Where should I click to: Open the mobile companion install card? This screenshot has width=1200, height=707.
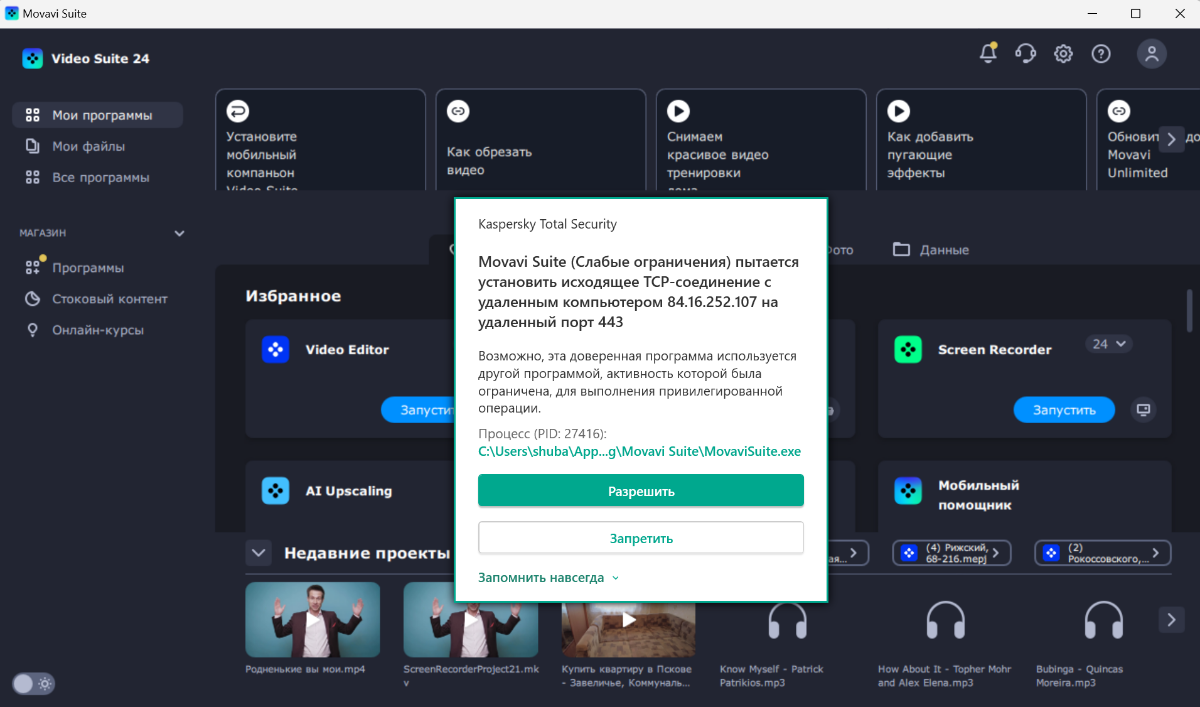pos(320,139)
